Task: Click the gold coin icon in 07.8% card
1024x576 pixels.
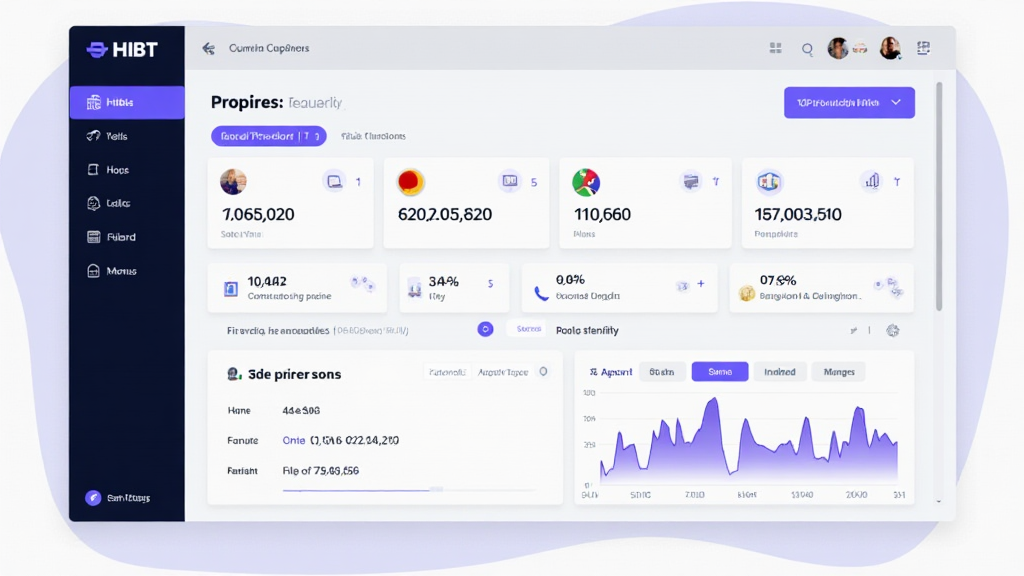Action: tap(745, 292)
